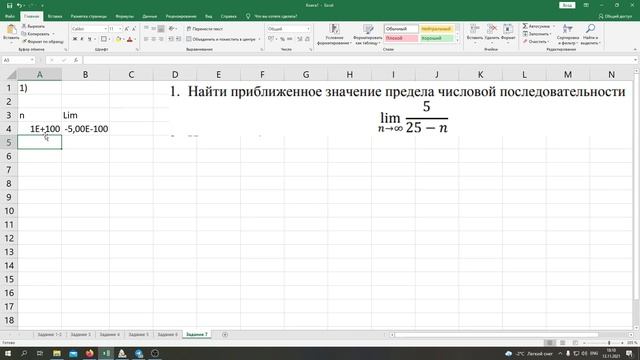This screenshot has width=640, height=360.
Task: Apply the Bad (Плохой) cell style
Action: point(401,38)
